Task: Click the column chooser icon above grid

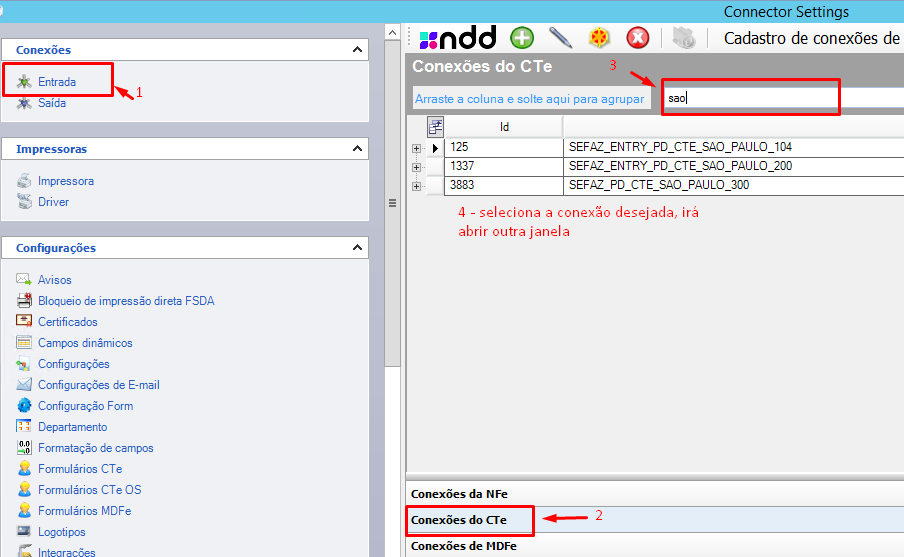Action: point(435,126)
